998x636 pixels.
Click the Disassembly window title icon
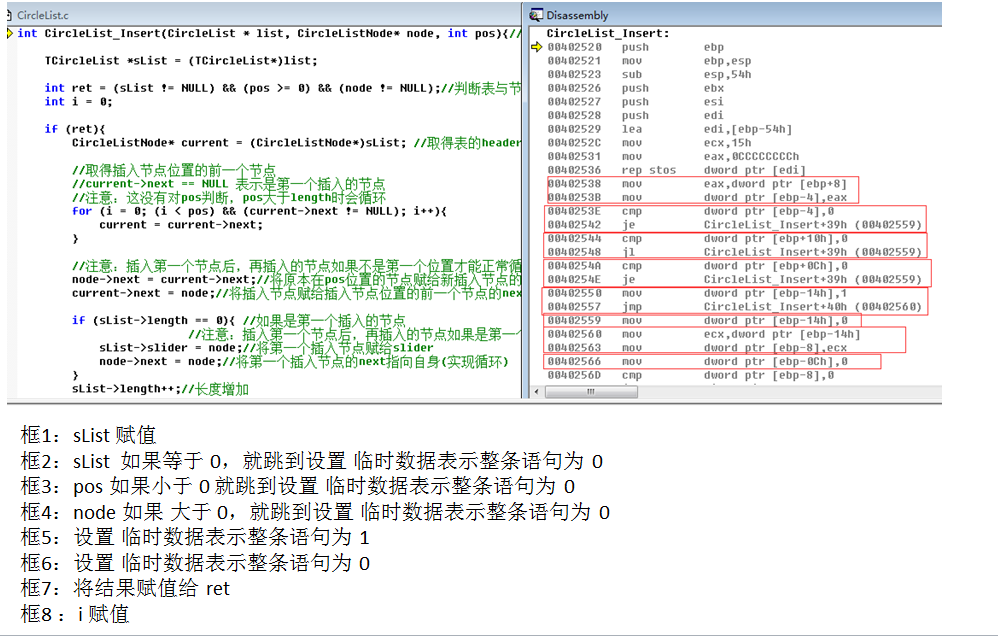[537, 15]
